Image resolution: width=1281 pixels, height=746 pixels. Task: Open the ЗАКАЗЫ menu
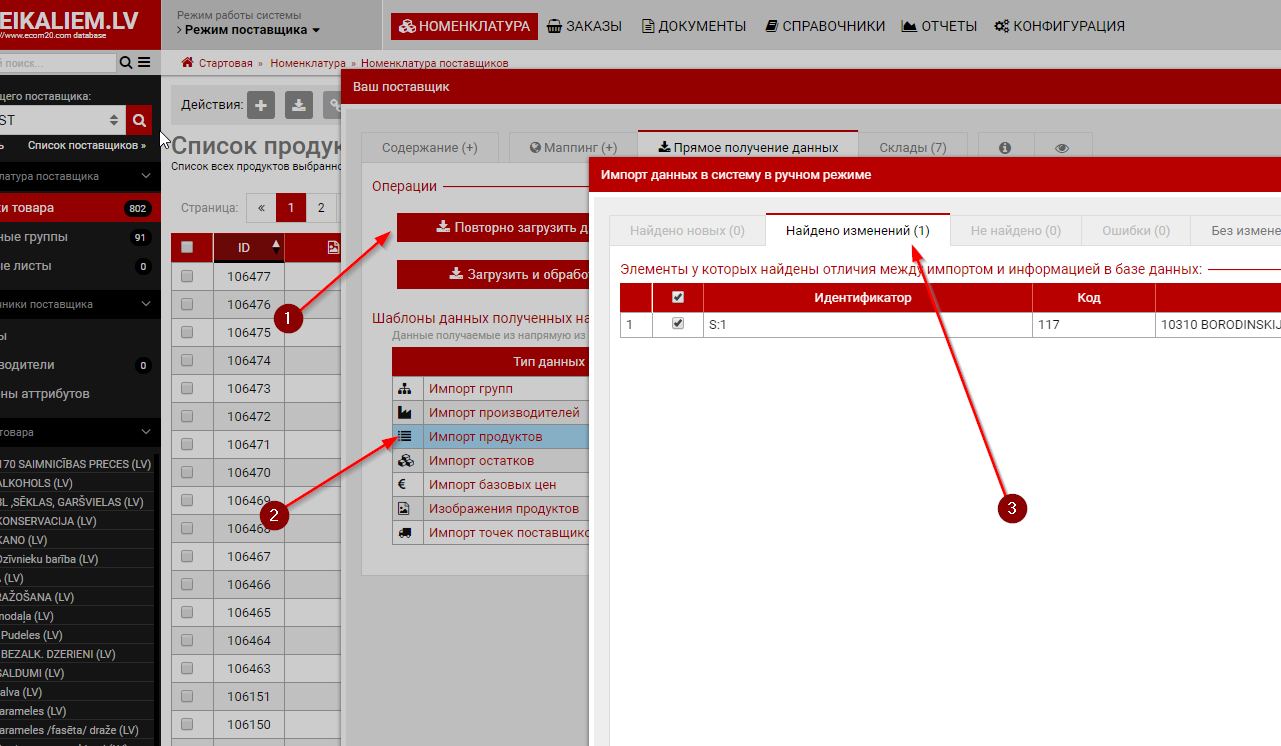click(584, 26)
